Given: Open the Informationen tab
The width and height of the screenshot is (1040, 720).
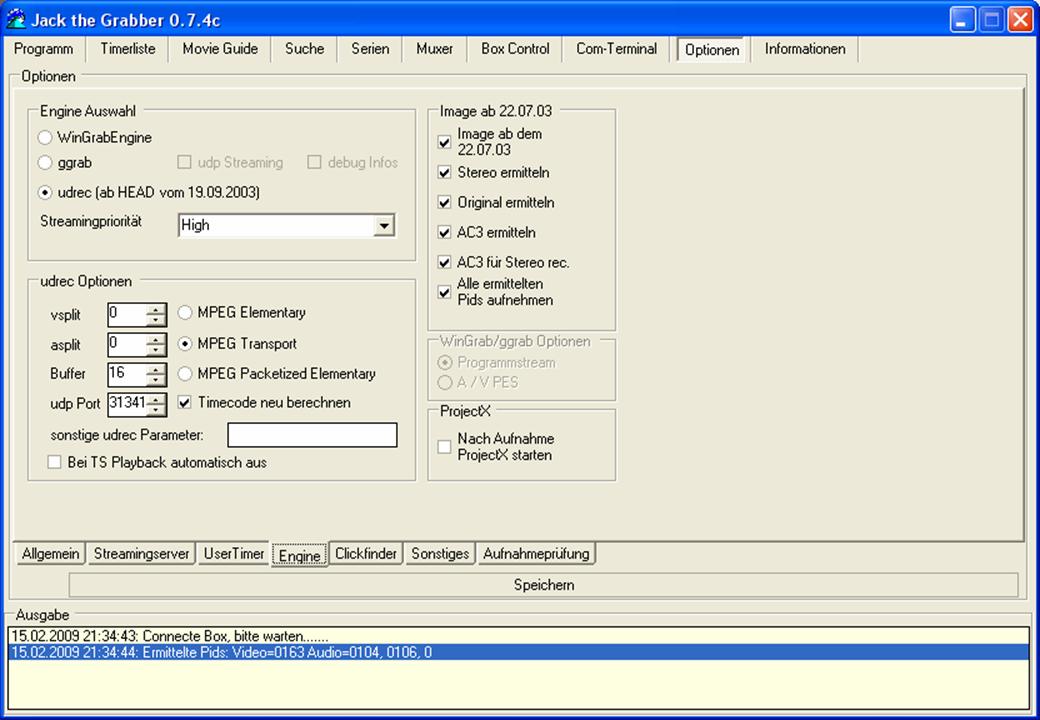Looking at the screenshot, I should tap(805, 49).
